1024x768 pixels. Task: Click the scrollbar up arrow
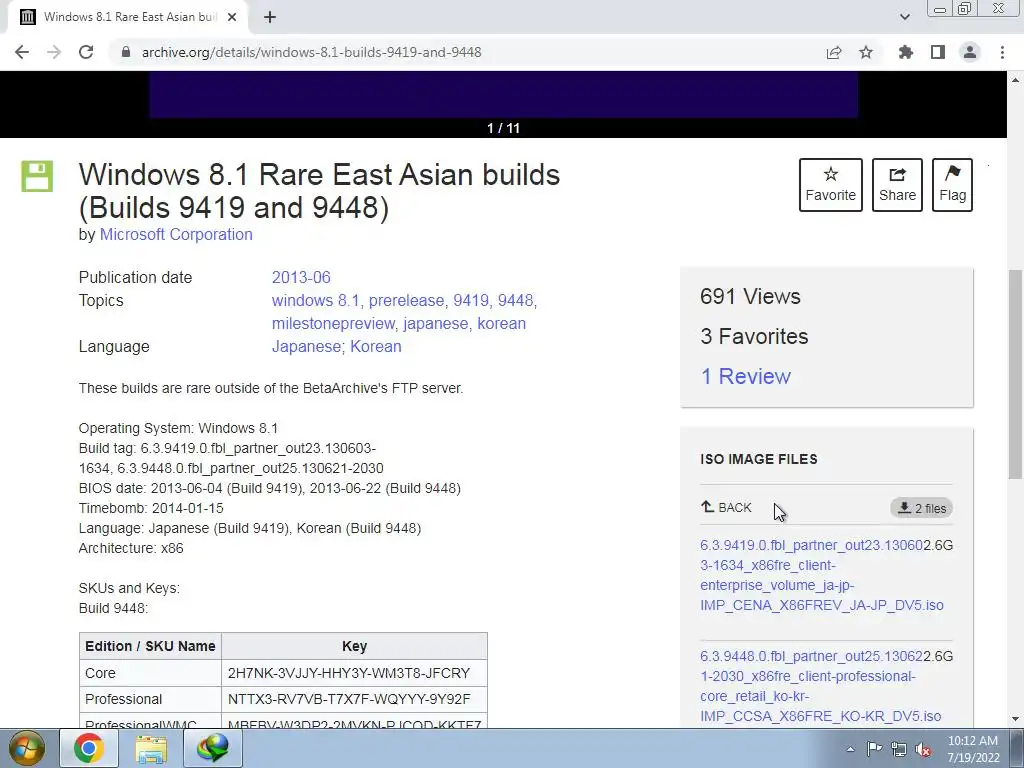pyautogui.click(x=1016, y=80)
